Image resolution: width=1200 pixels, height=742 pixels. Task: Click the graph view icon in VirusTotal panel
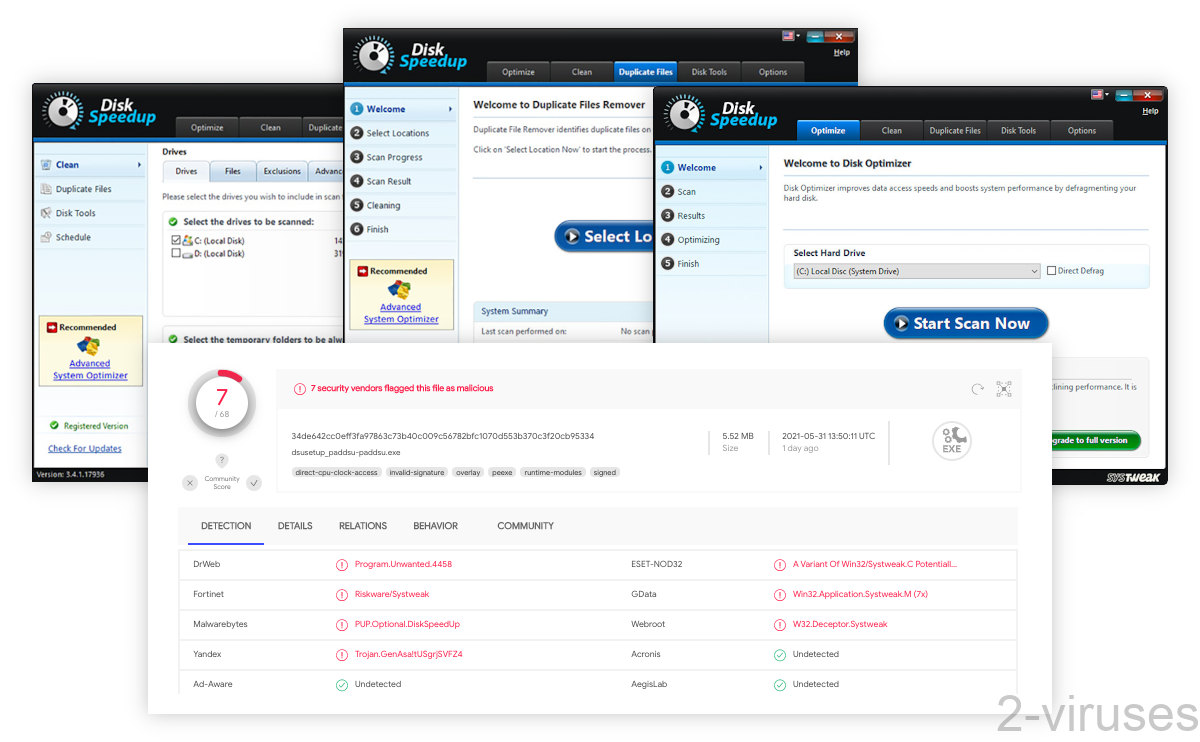tap(1004, 389)
